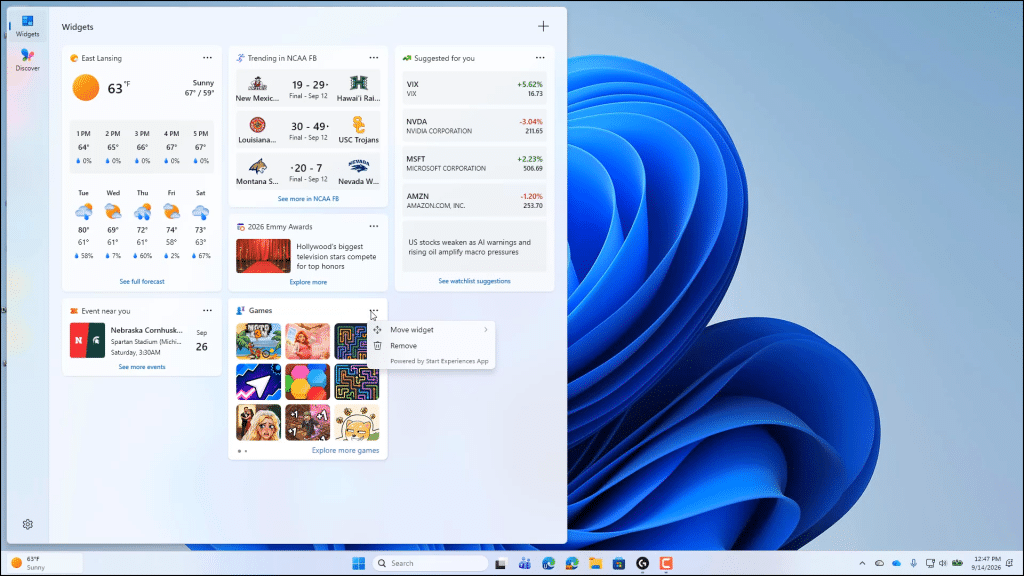The width and height of the screenshot is (1024, 576).
Task: Launch the arrow stock-chart game tile
Action: 259,382
